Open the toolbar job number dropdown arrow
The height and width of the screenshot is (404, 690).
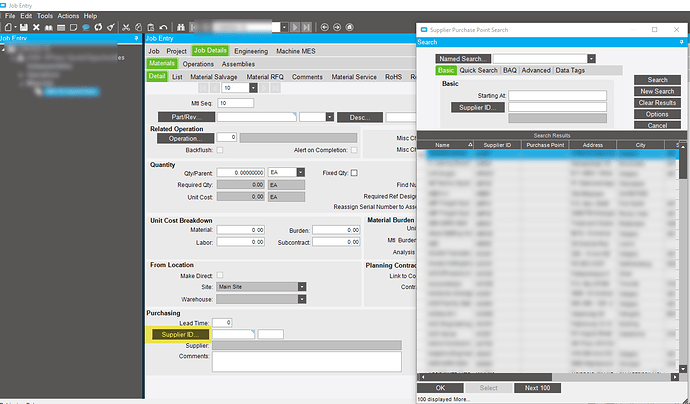click(284, 27)
